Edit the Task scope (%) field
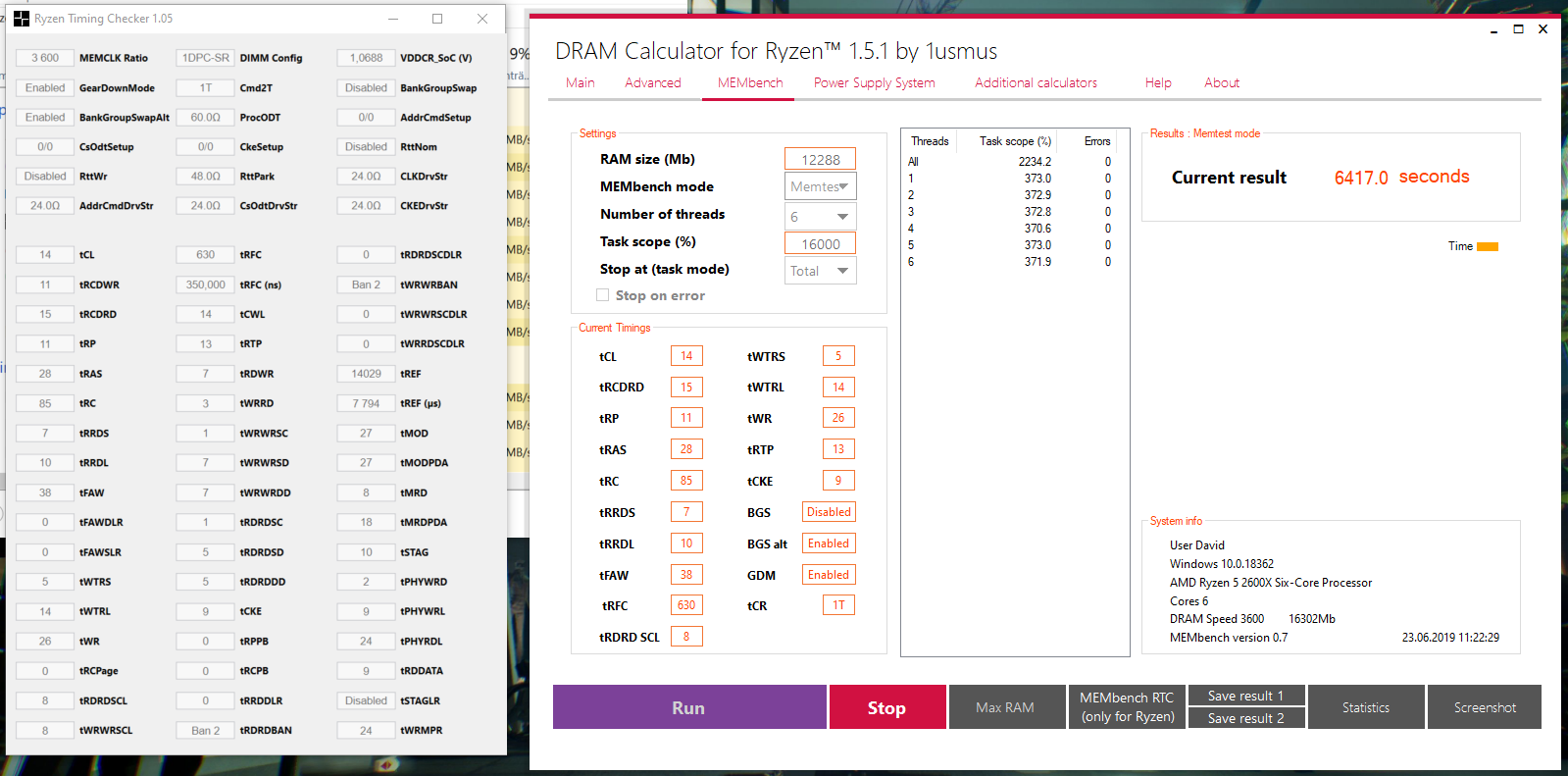The width and height of the screenshot is (1568, 776). [821, 244]
